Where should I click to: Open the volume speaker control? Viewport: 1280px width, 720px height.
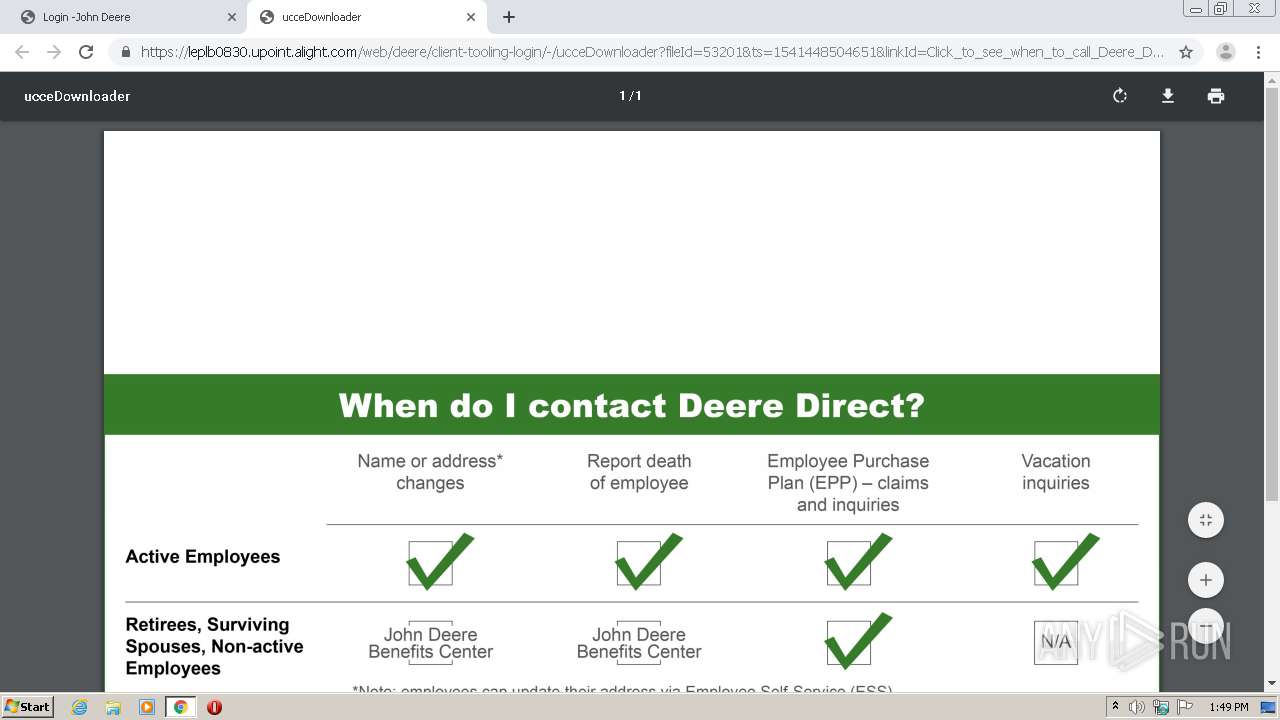tap(1137, 707)
